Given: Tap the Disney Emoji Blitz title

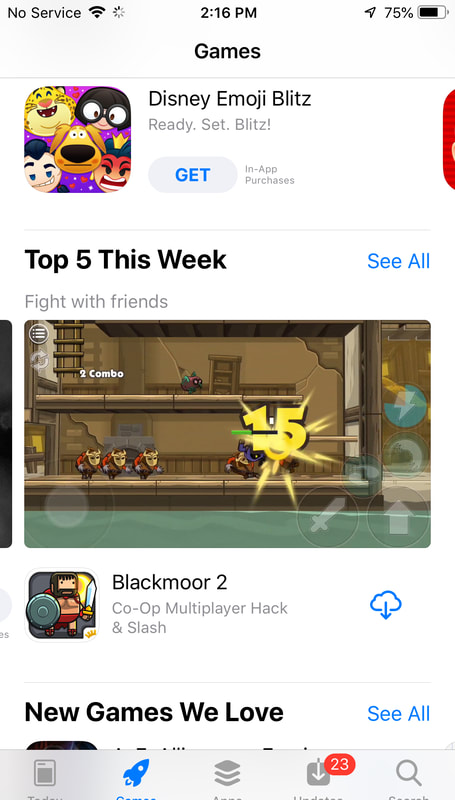Looking at the screenshot, I should coord(230,98).
